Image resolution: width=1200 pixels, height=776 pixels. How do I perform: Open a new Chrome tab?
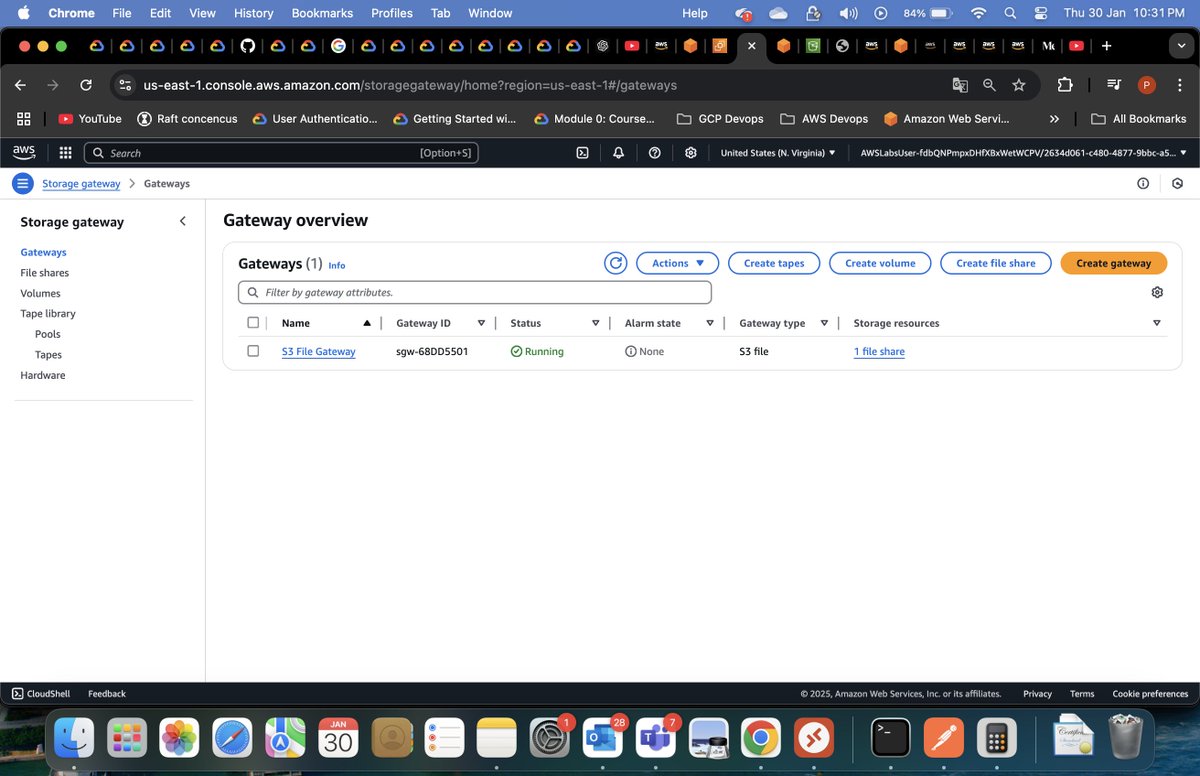(x=1106, y=45)
